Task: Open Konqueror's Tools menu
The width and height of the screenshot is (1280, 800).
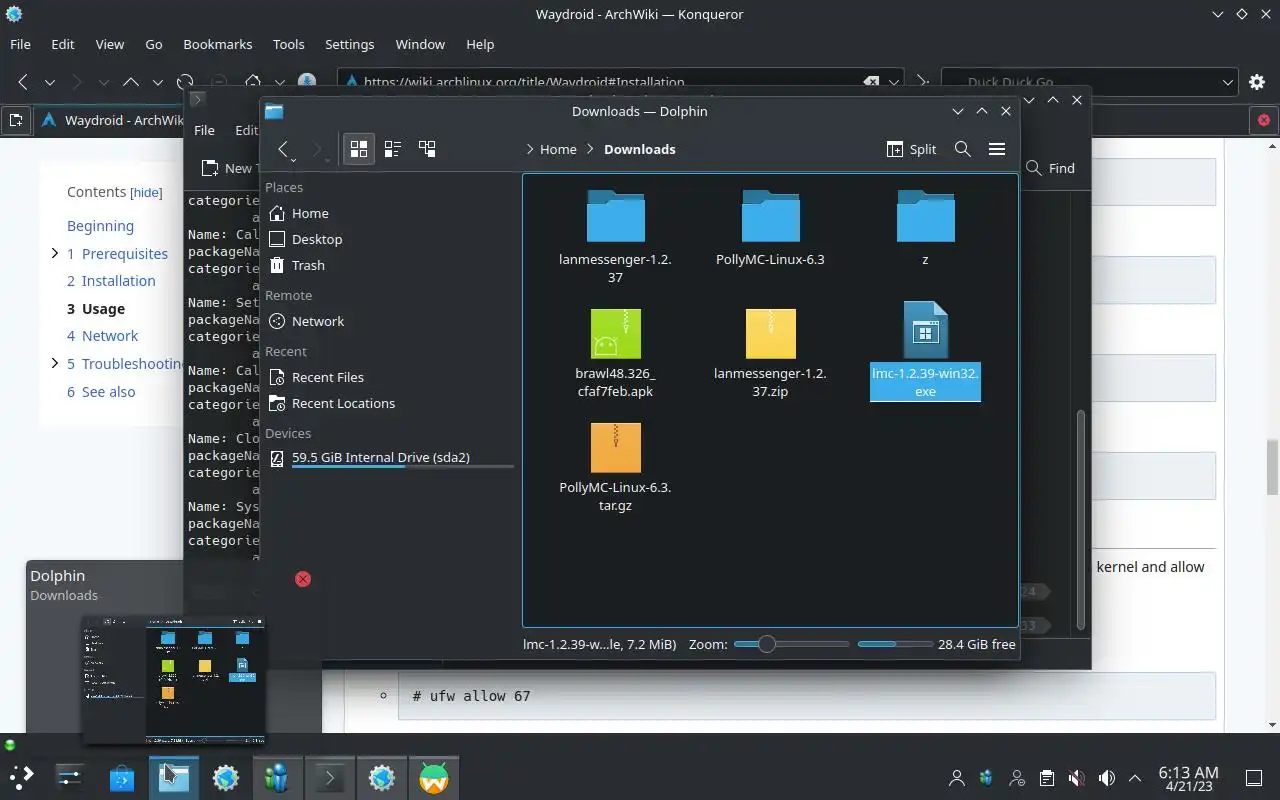Action: 288,44
